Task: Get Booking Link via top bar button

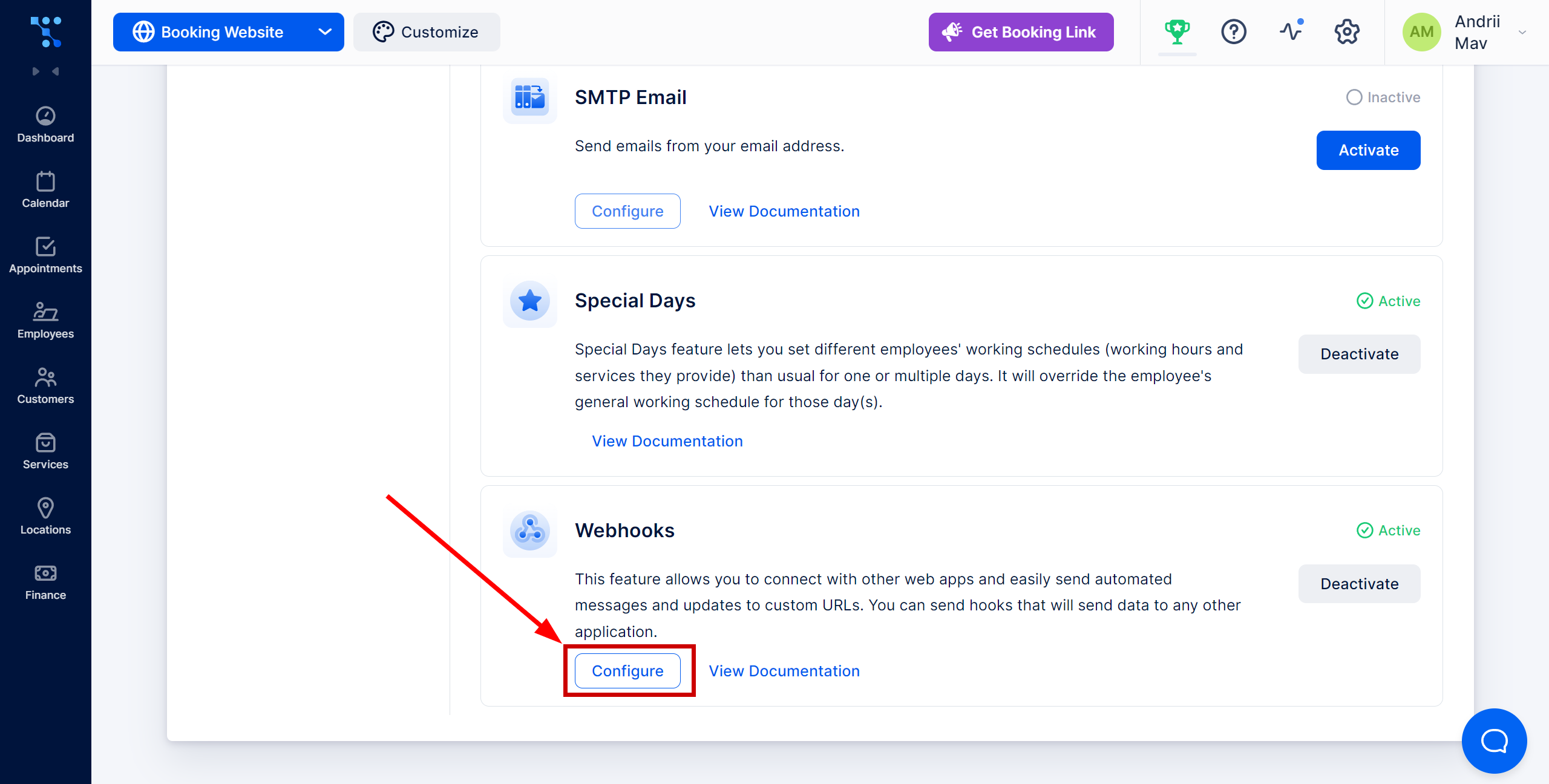Action: coord(1019,31)
